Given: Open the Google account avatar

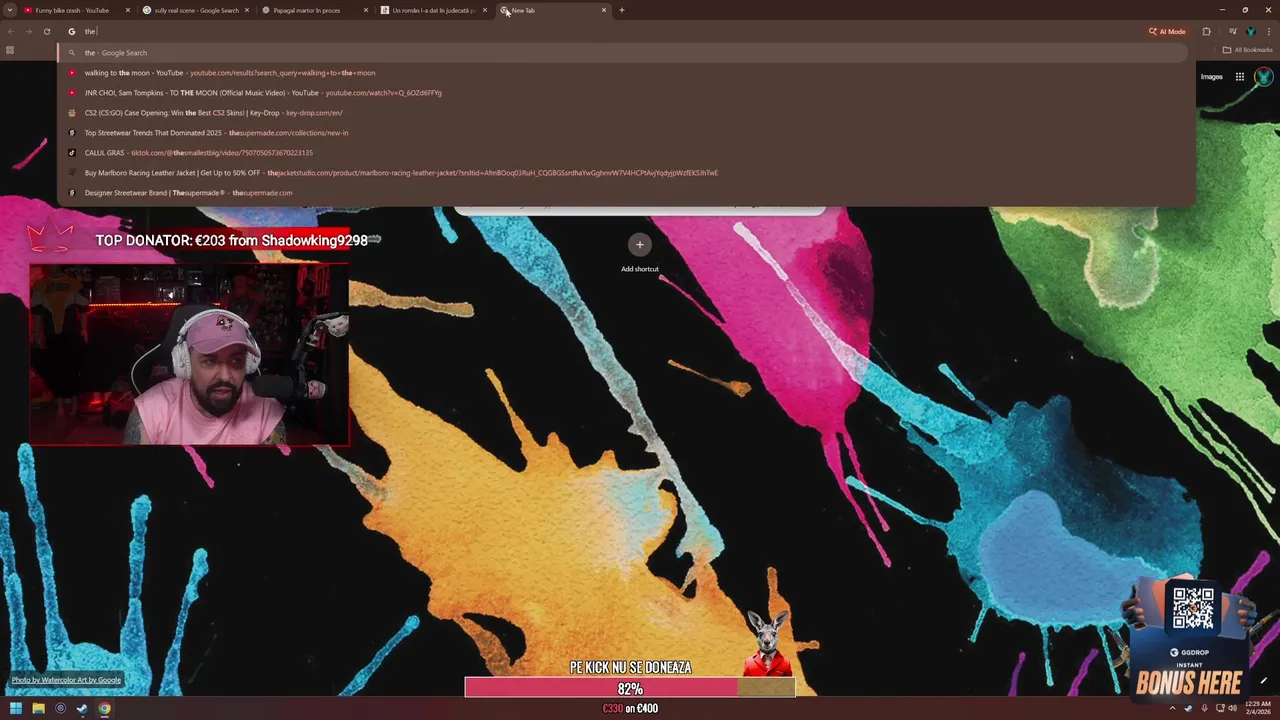Looking at the screenshot, I should 1264,77.
